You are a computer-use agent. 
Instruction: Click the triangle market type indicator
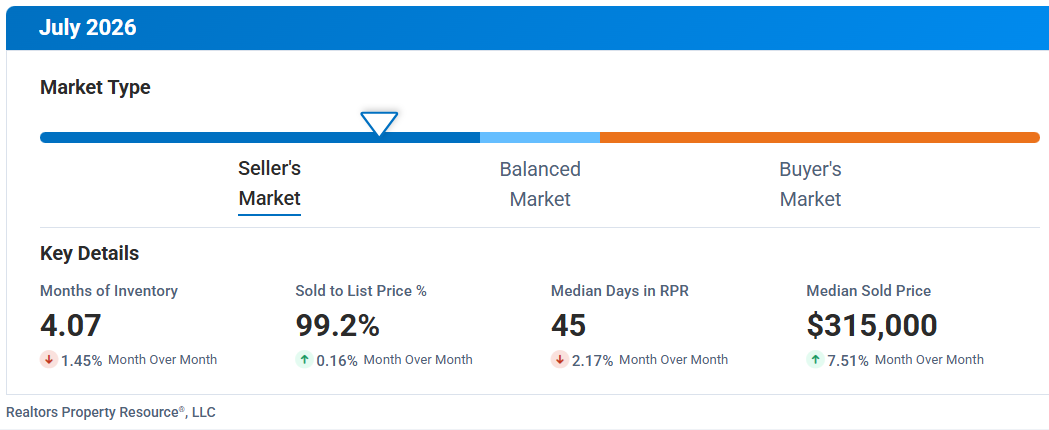pos(379,123)
